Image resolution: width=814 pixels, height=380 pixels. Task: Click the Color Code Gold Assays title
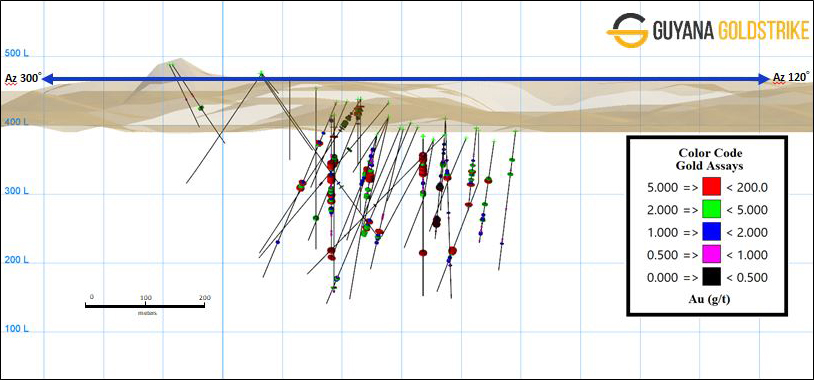pyautogui.click(x=710, y=159)
